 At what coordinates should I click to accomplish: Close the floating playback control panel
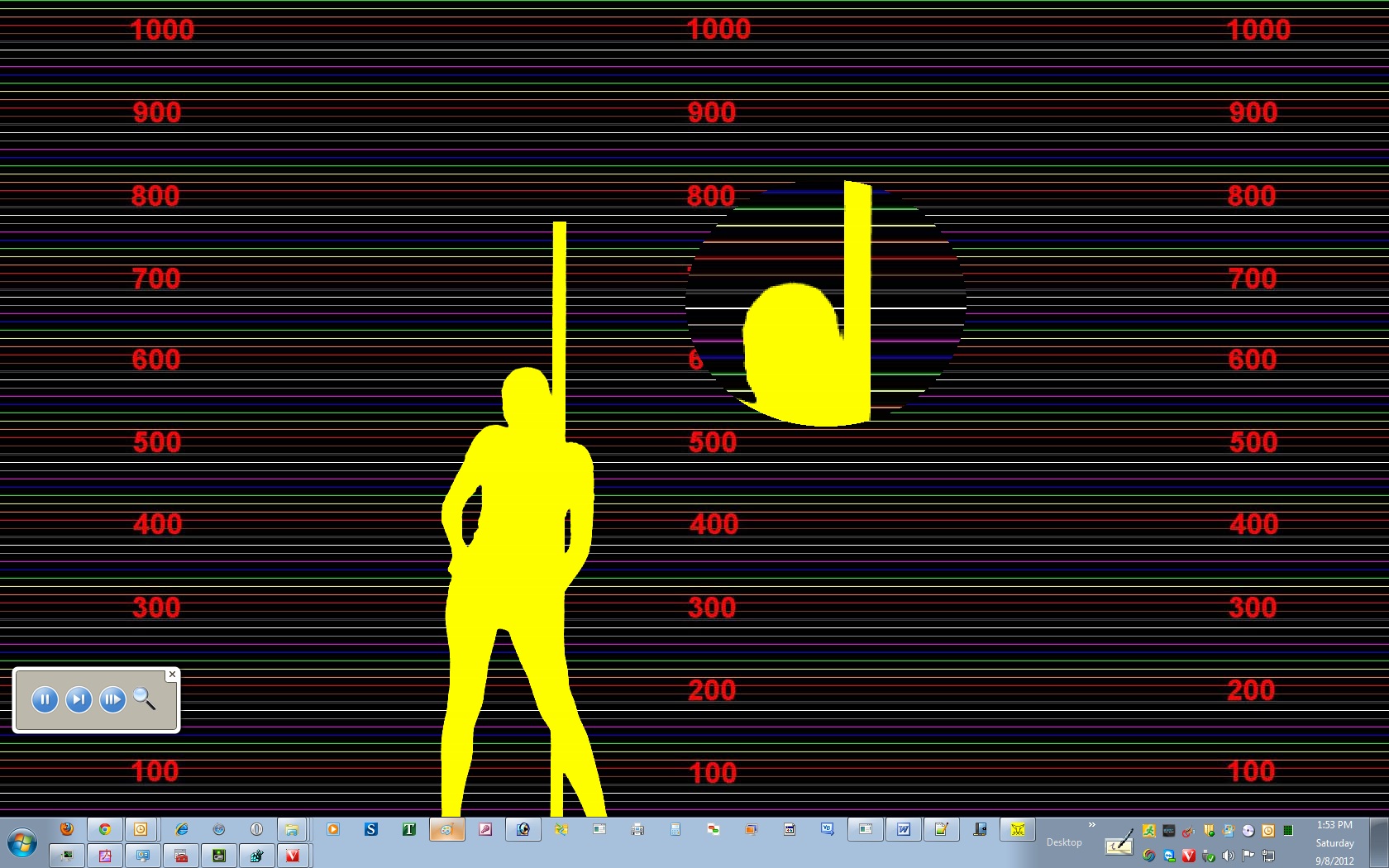(172, 675)
